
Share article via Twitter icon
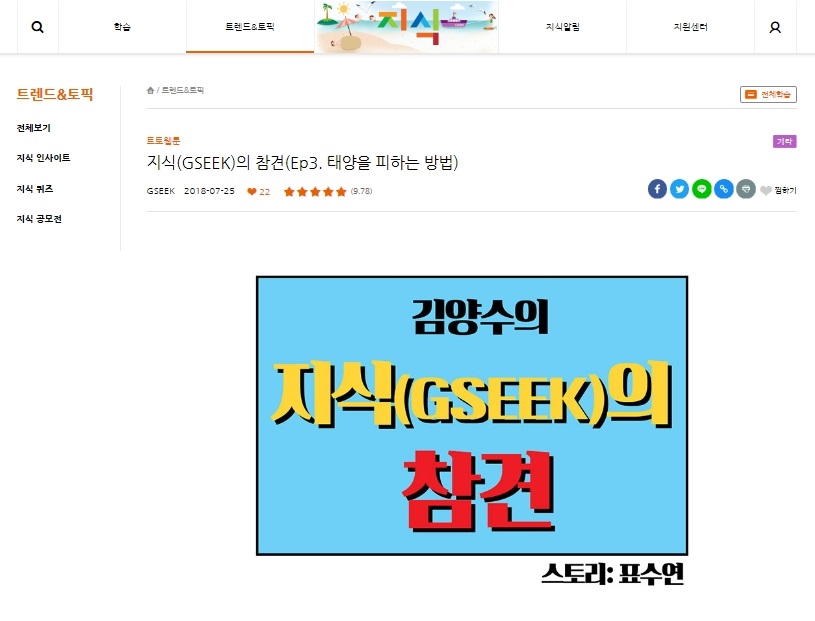[679, 189]
